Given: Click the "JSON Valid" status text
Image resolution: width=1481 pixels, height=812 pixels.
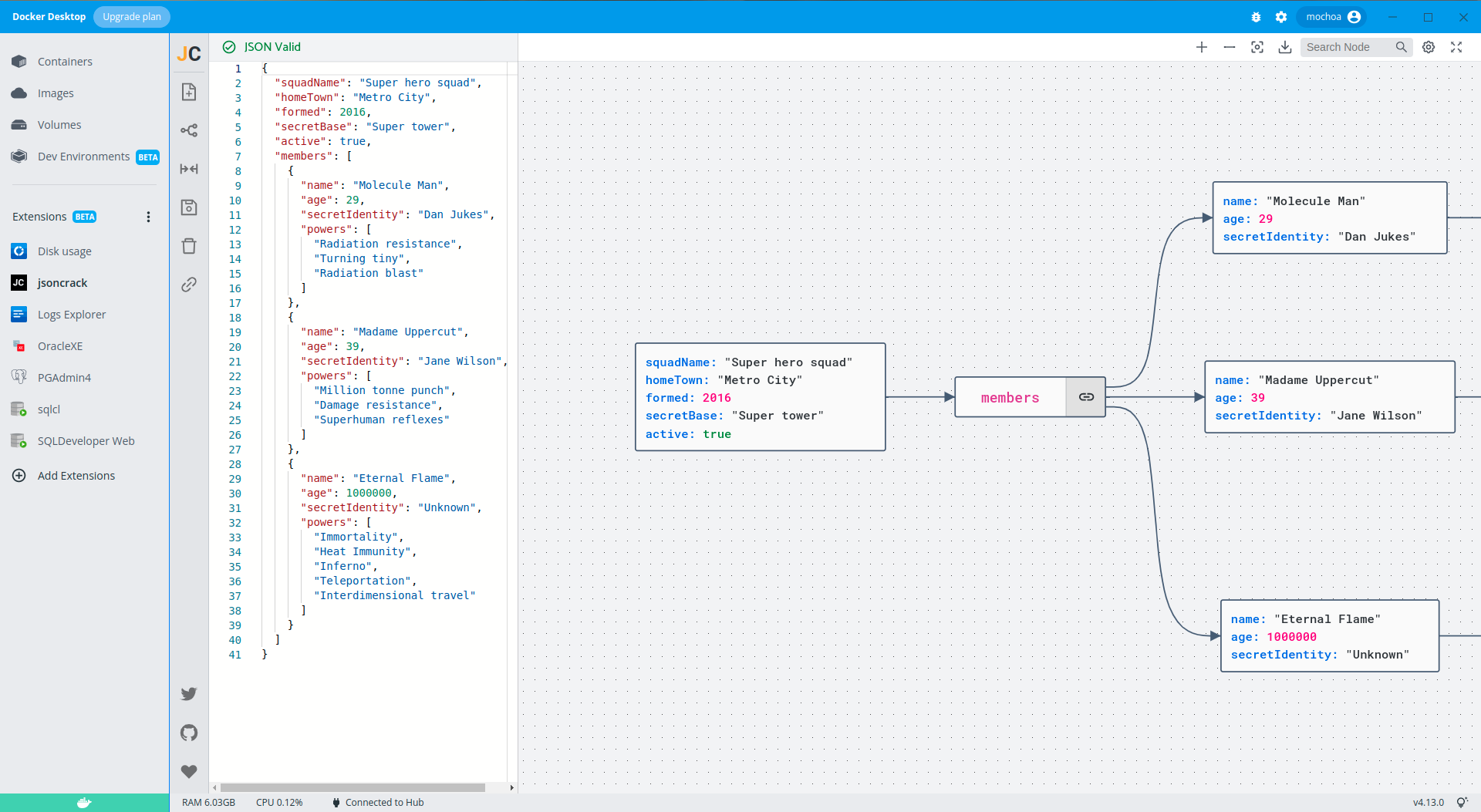Looking at the screenshot, I should [x=272, y=47].
